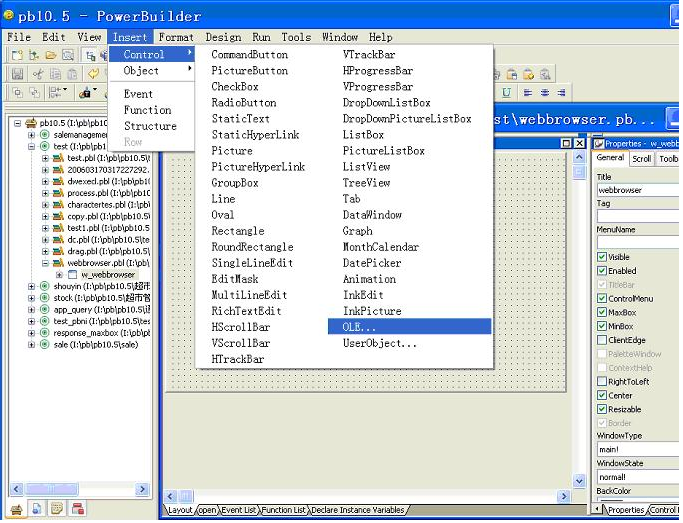The image size is (683, 523).
Task: Click the target icon beside shouyin
Action: tap(44, 286)
